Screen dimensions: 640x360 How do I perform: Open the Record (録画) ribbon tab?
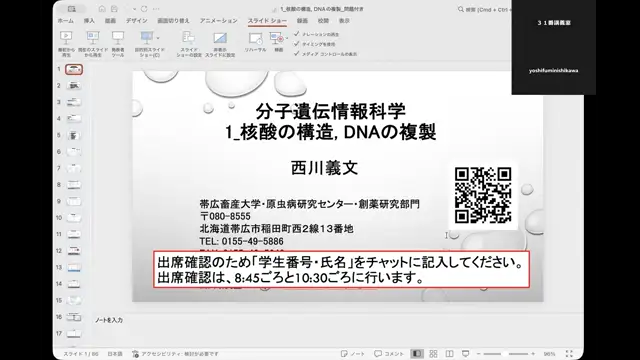tap(302, 21)
